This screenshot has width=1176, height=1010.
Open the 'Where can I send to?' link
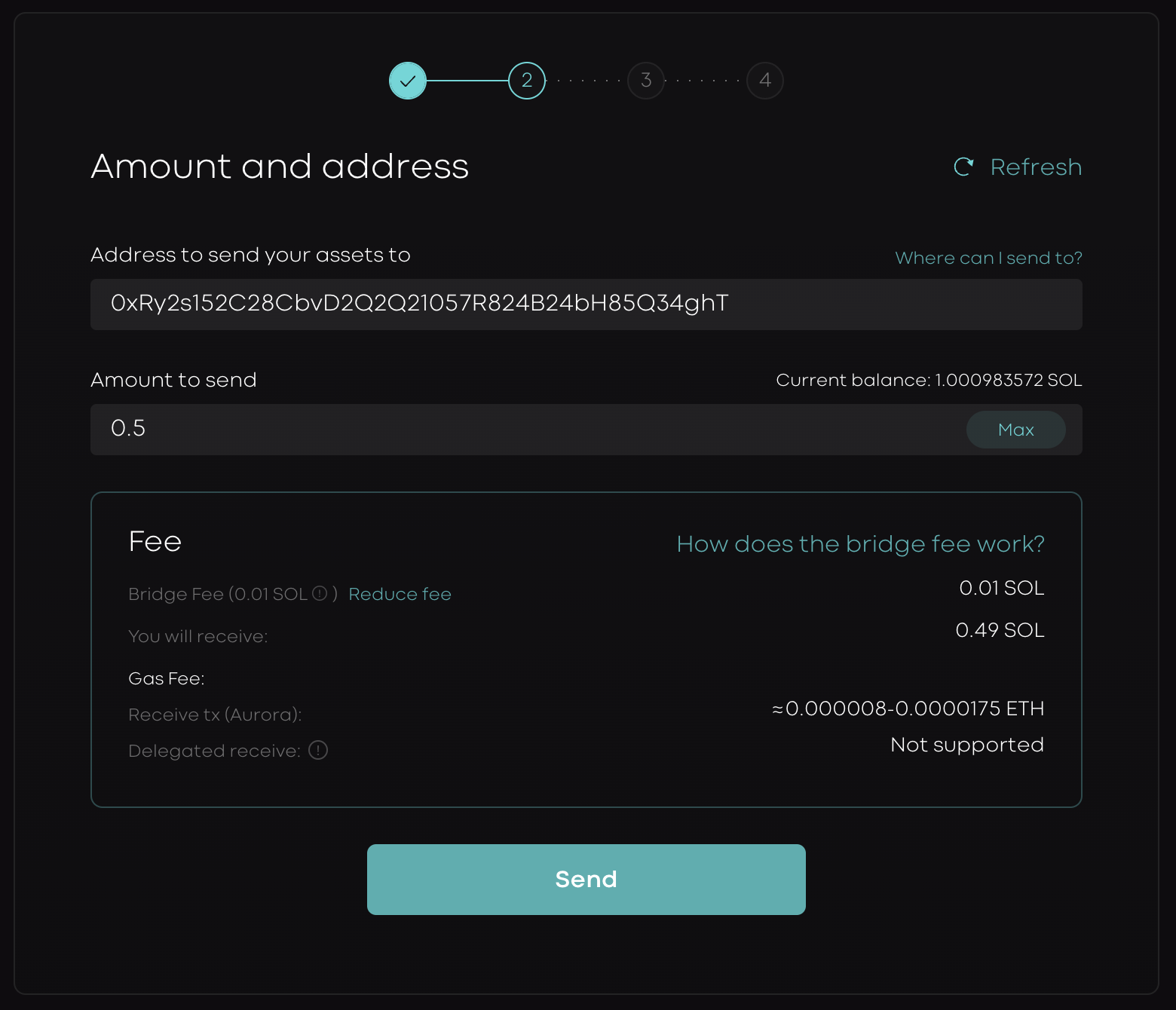[988, 258]
